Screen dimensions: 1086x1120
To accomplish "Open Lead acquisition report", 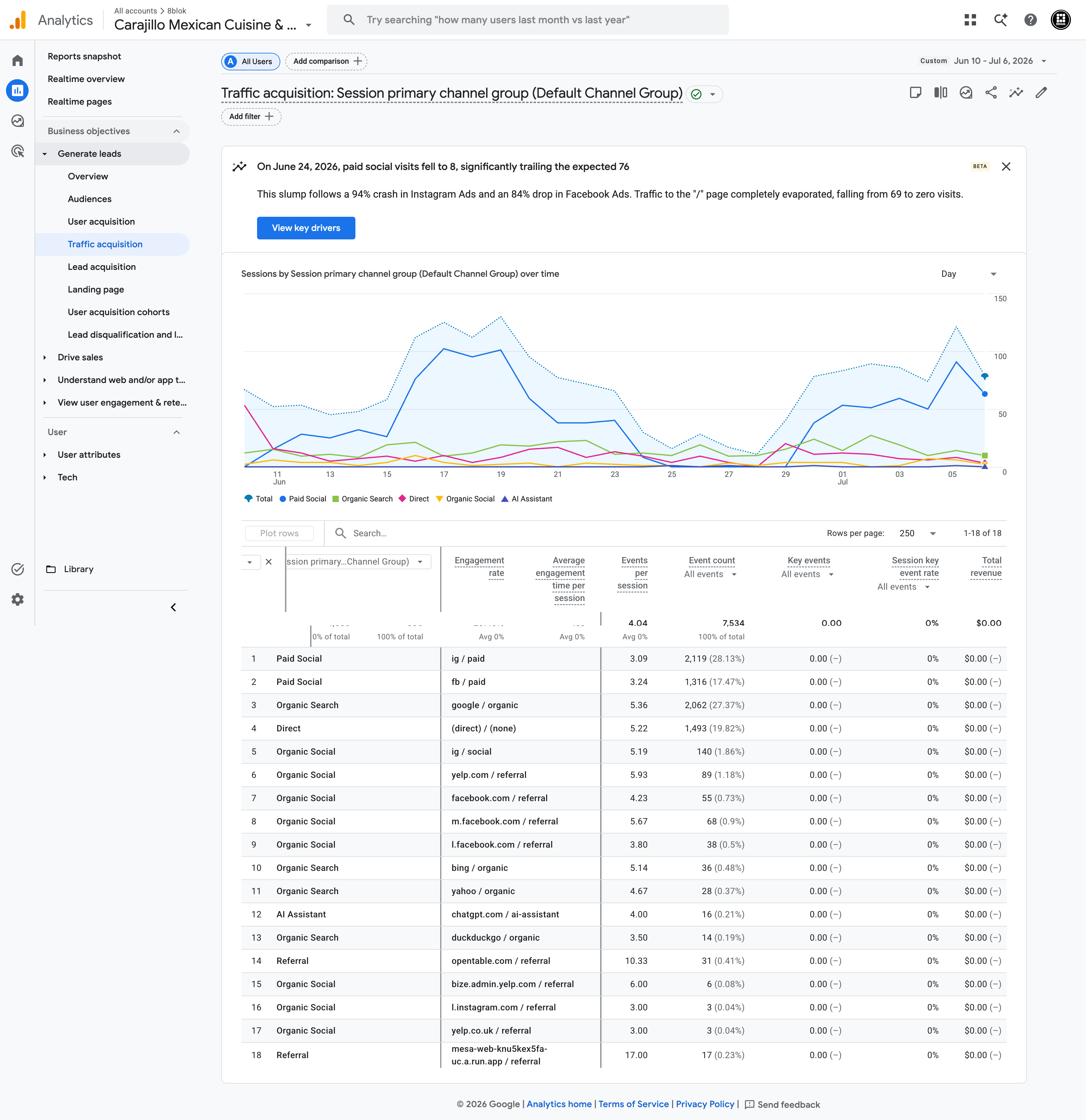I will tap(102, 267).
